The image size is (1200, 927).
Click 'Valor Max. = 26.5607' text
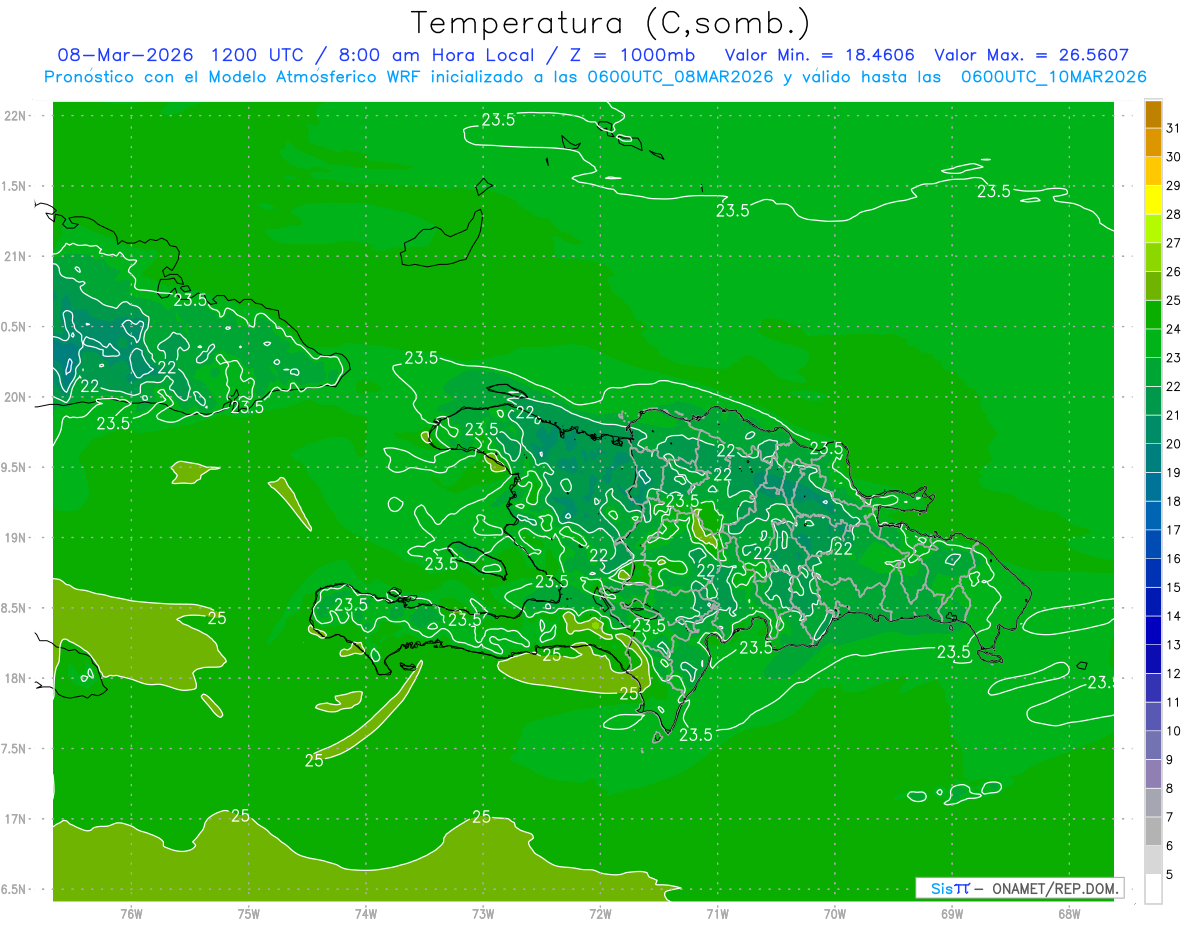pyautogui.click(x=1031, y=55)
